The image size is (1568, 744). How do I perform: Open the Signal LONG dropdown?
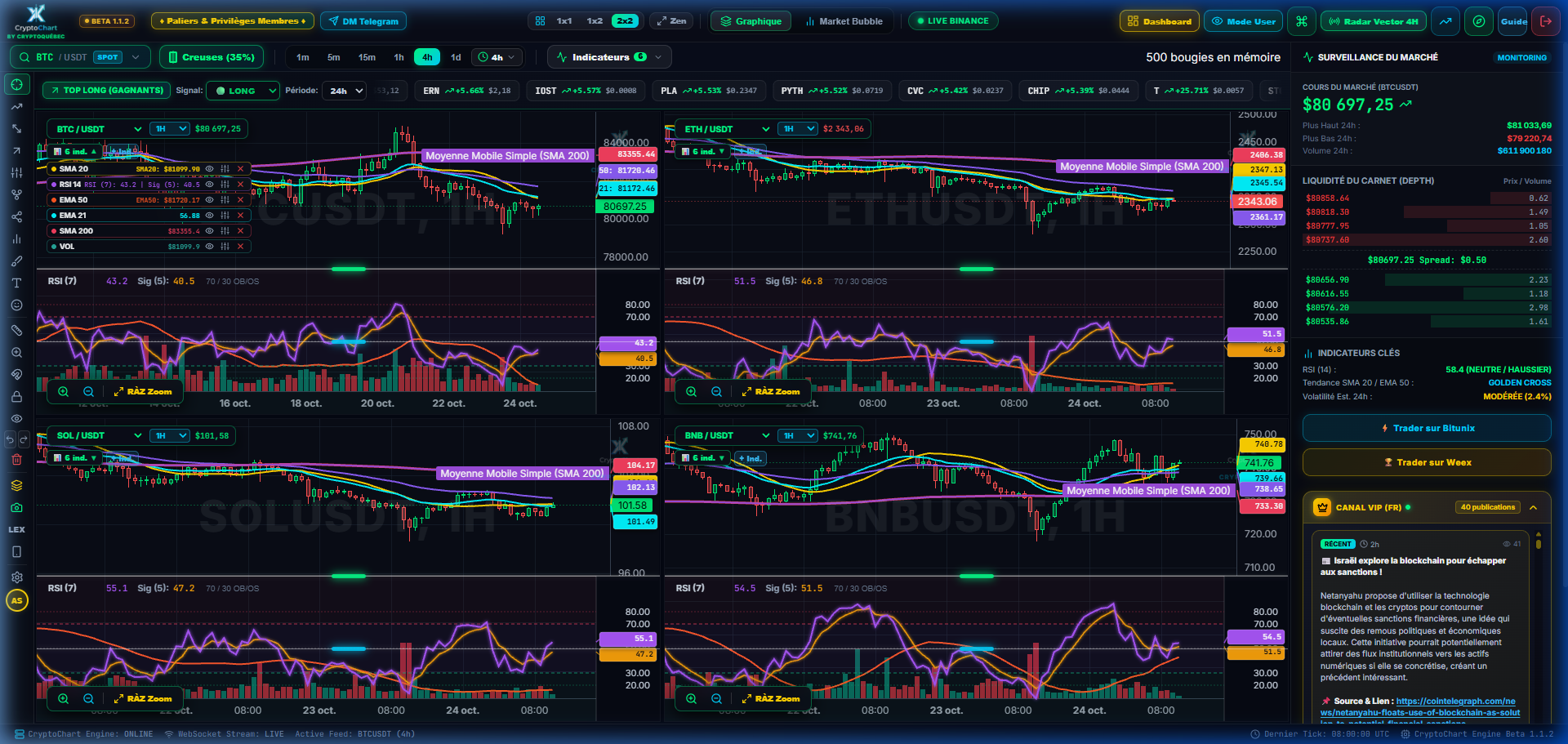point(243,91)
